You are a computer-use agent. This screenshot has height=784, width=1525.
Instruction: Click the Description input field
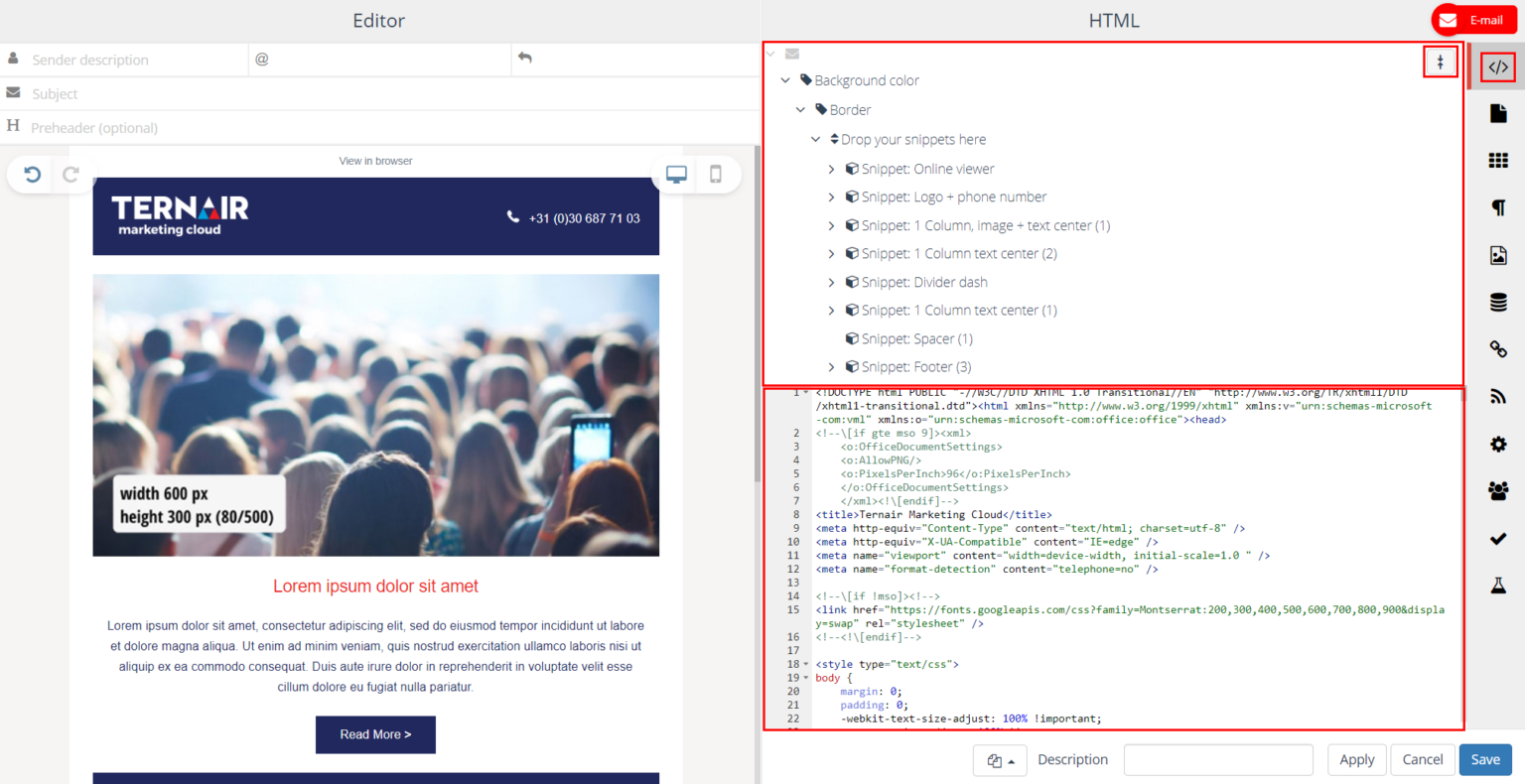pos(1218,760)
